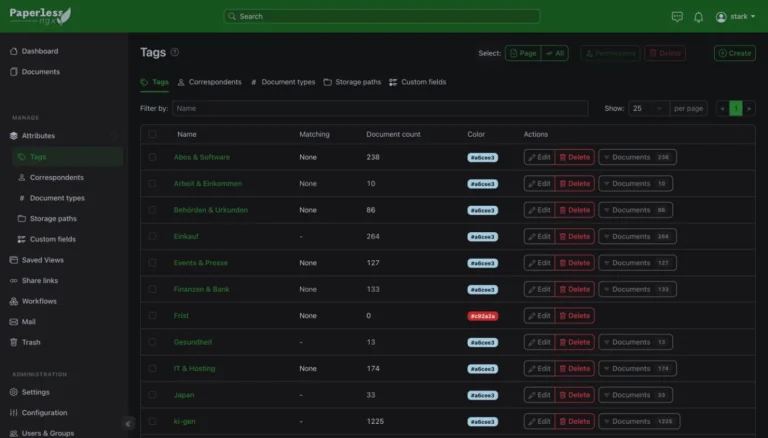Check the Gesundheit row checkbox

coord(152,342)
